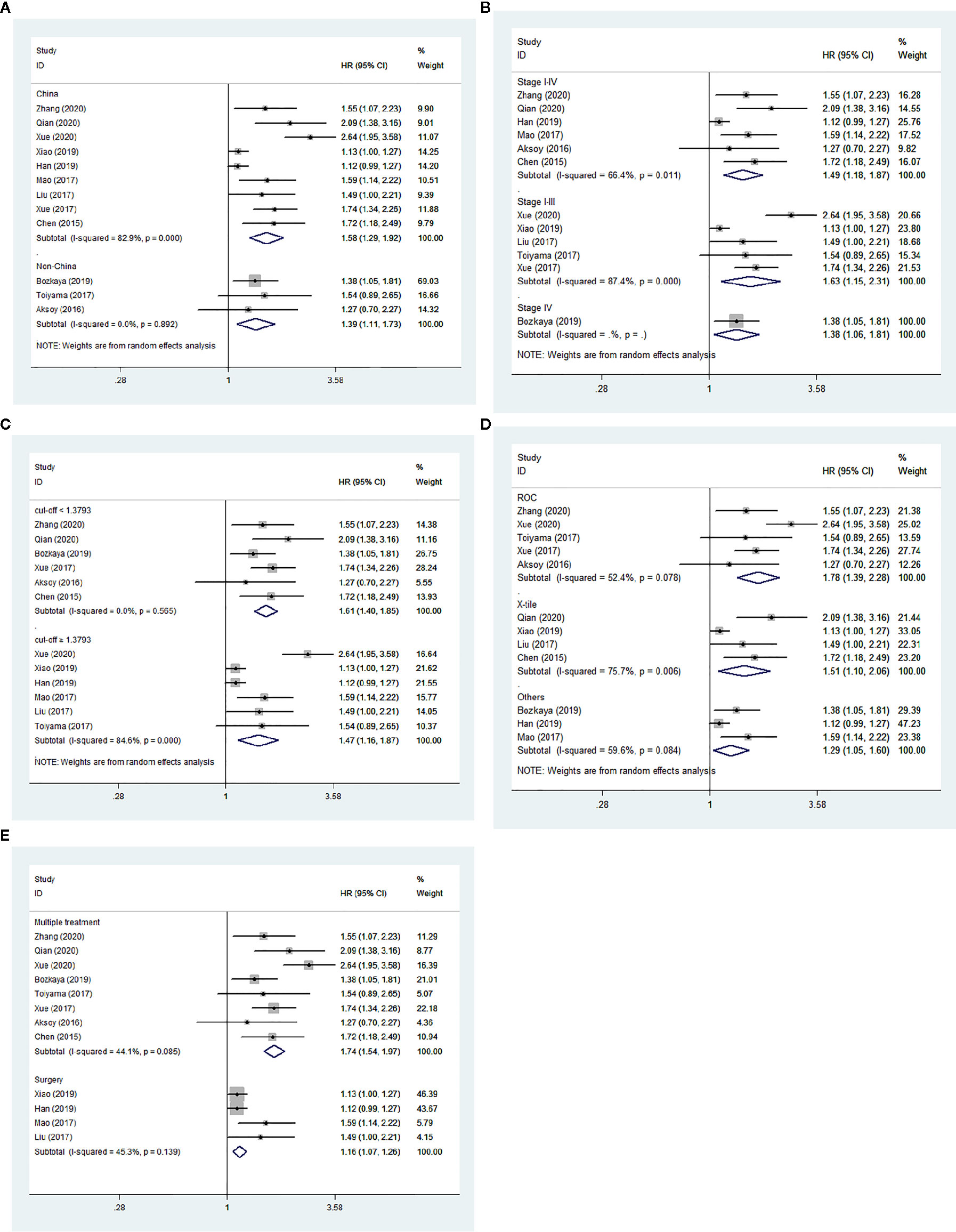This screenshot has width=956, height=1232.
Task: Select the 'Stage I-IV' subgroup heading
Action: (537, 82)
